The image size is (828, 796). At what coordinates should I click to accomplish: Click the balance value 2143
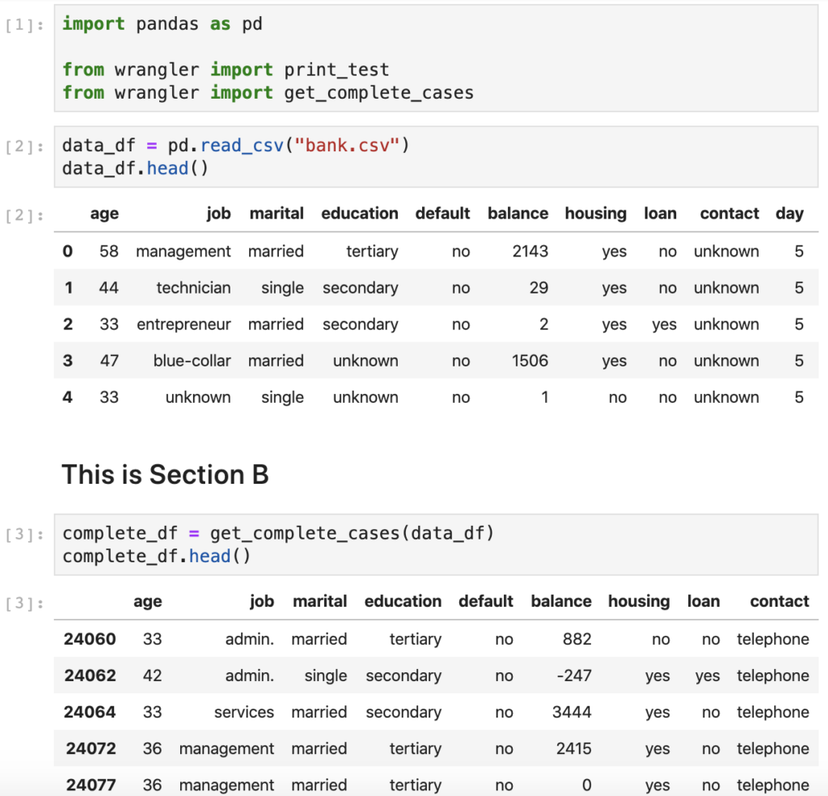coord(531,251)
